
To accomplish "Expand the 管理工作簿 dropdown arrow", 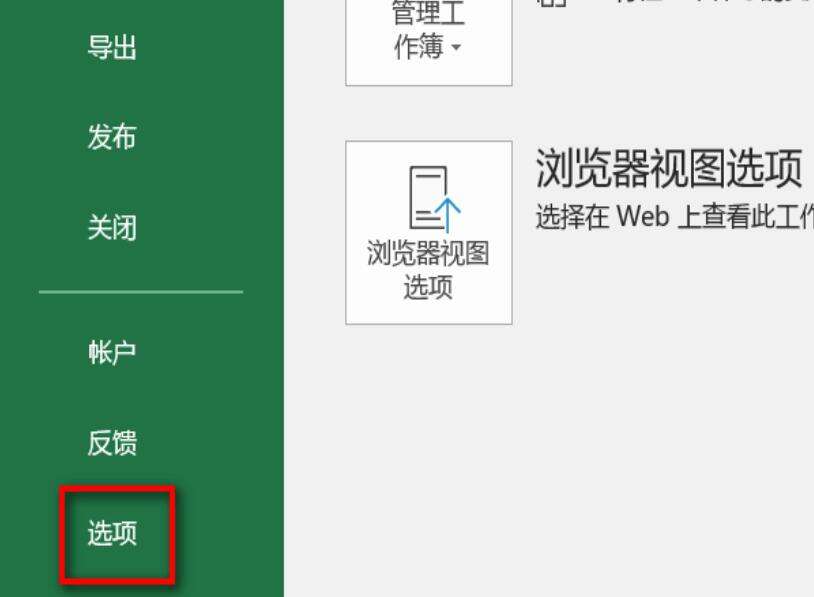I will coord(456,47).
